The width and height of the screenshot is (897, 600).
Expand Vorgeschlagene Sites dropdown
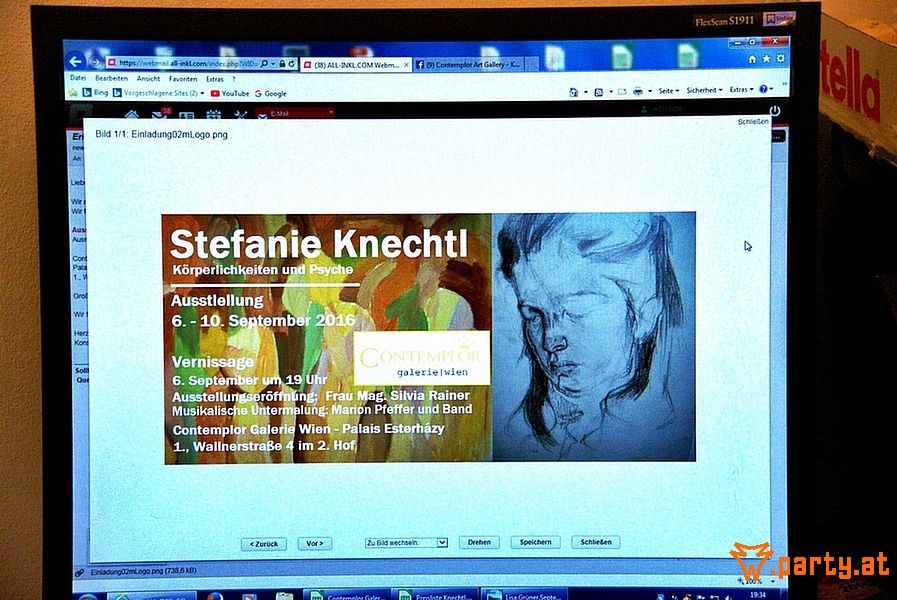(202, 93)
